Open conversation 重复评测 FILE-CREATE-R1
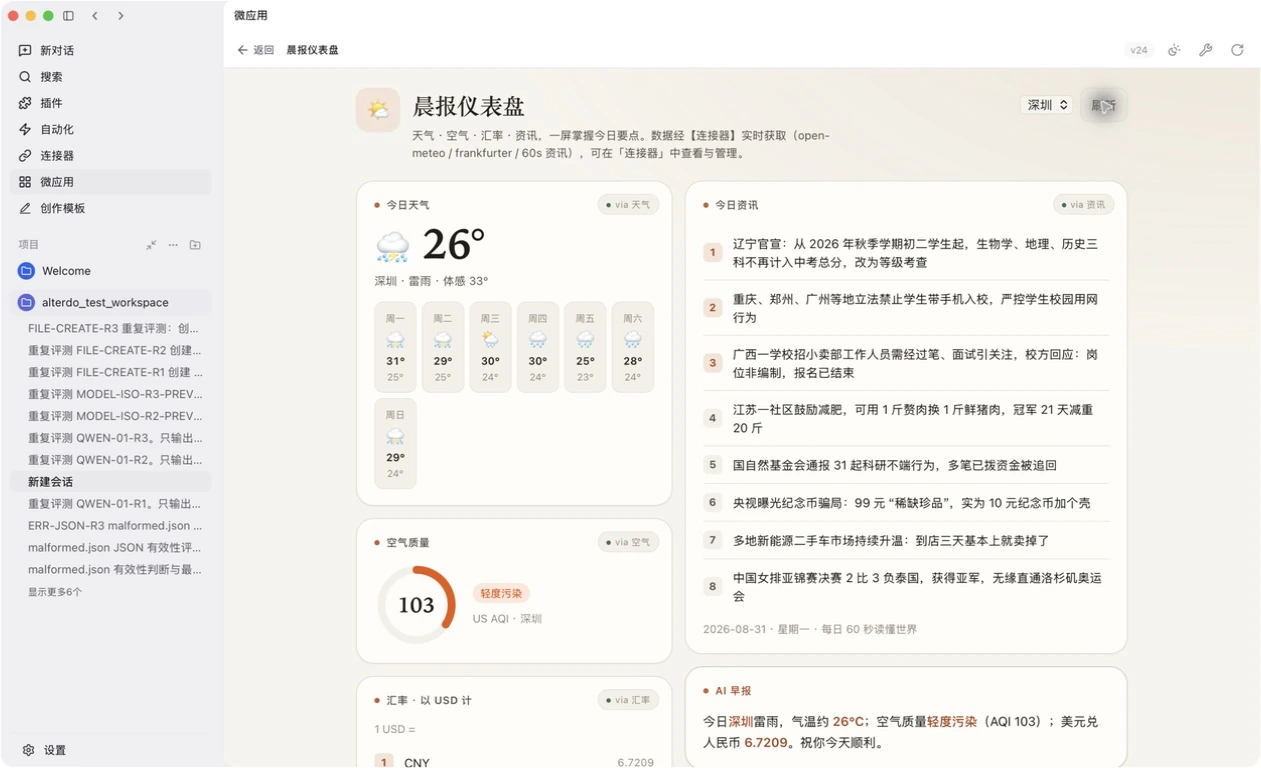 [111, 372]
